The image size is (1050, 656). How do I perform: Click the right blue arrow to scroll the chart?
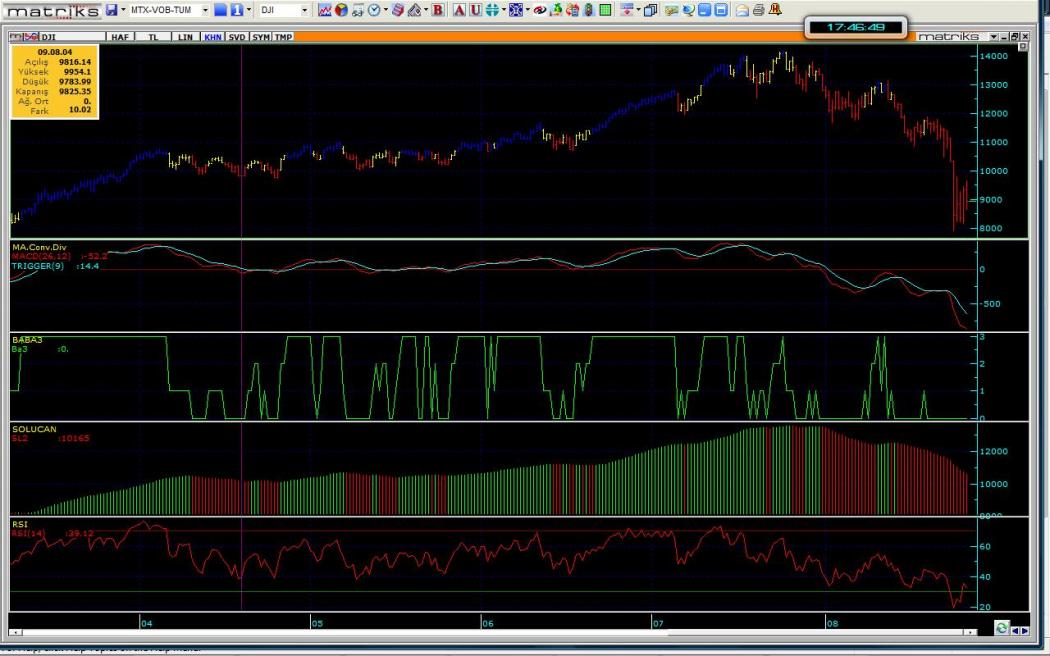click(1024, 630)
